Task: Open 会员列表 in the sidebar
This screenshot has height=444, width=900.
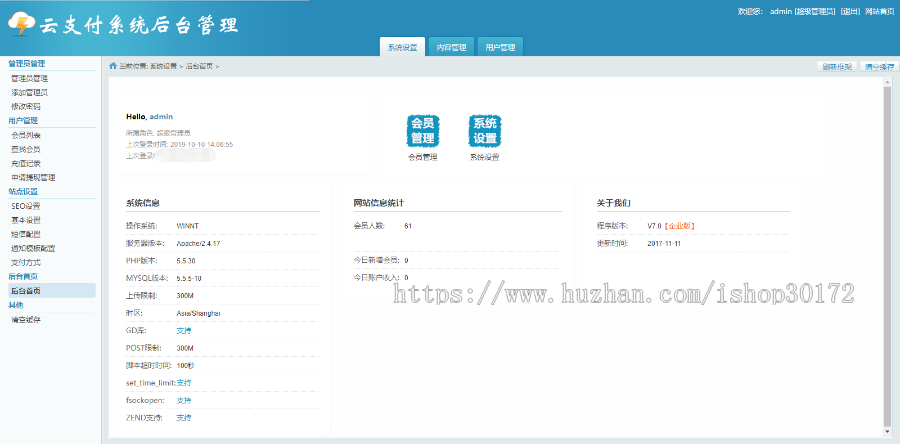Action: click(x=26, y=134)
